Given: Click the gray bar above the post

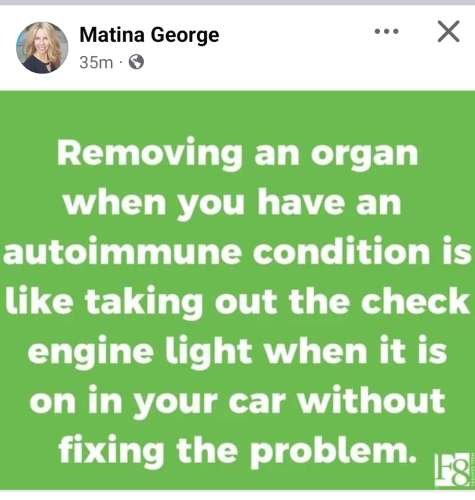Looking at the screenshot, I should click(x=237, y=2).
